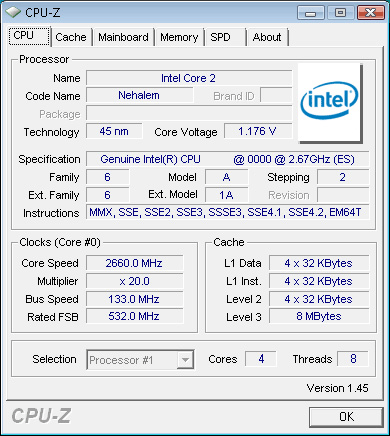The height and width of the screenshot is (436, 390).
Task: Click the Threads count field
Action: pyautogui.click(x=353, y=359)
